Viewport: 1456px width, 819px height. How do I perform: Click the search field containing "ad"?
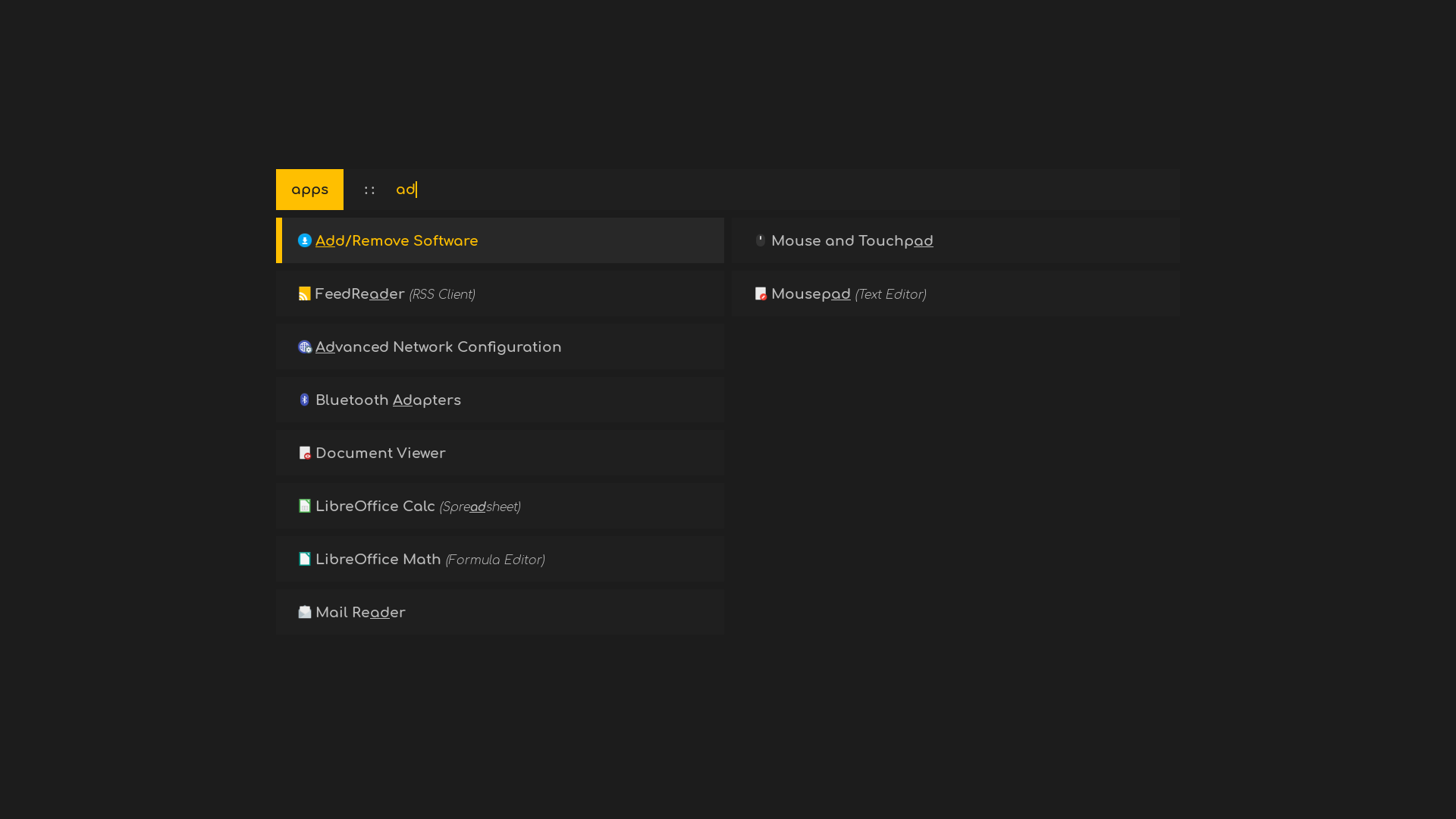[x=758, y=190]
